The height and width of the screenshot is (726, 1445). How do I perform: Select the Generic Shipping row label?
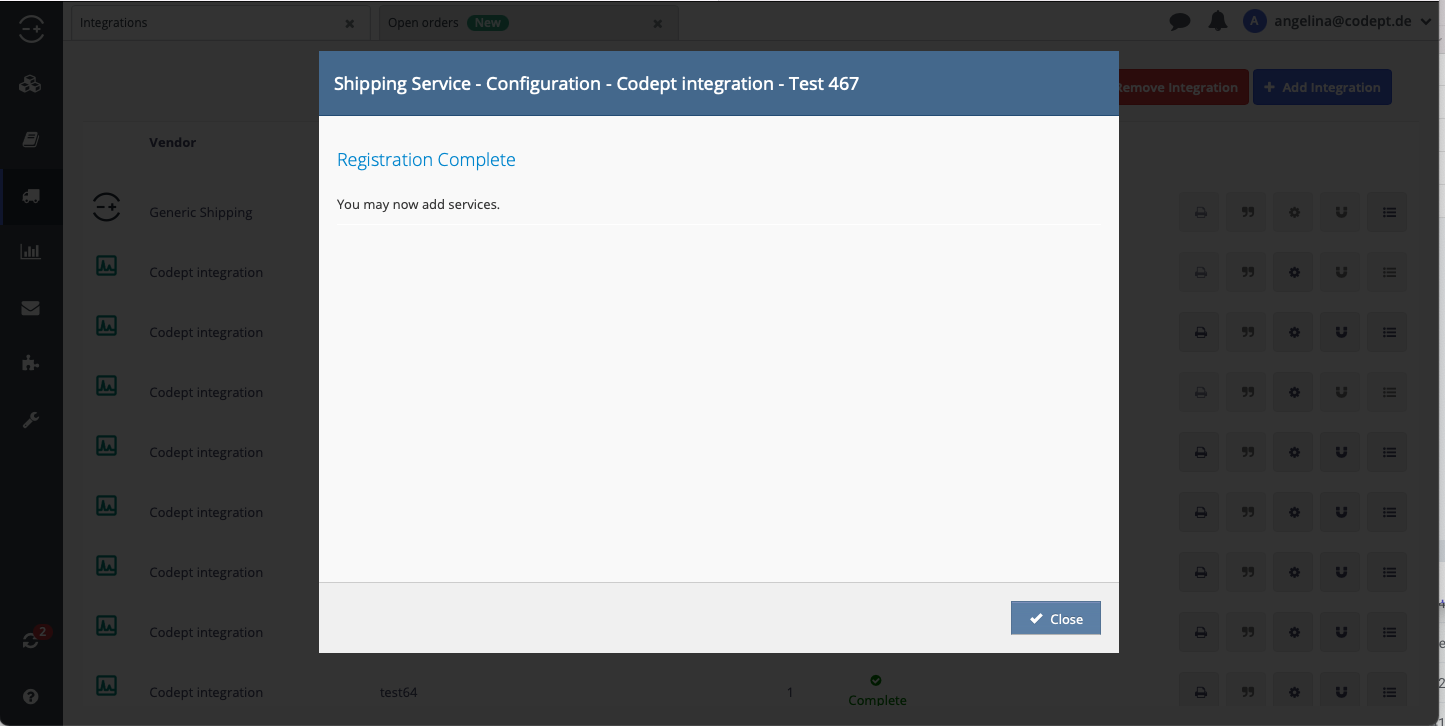tap(201, 212)
